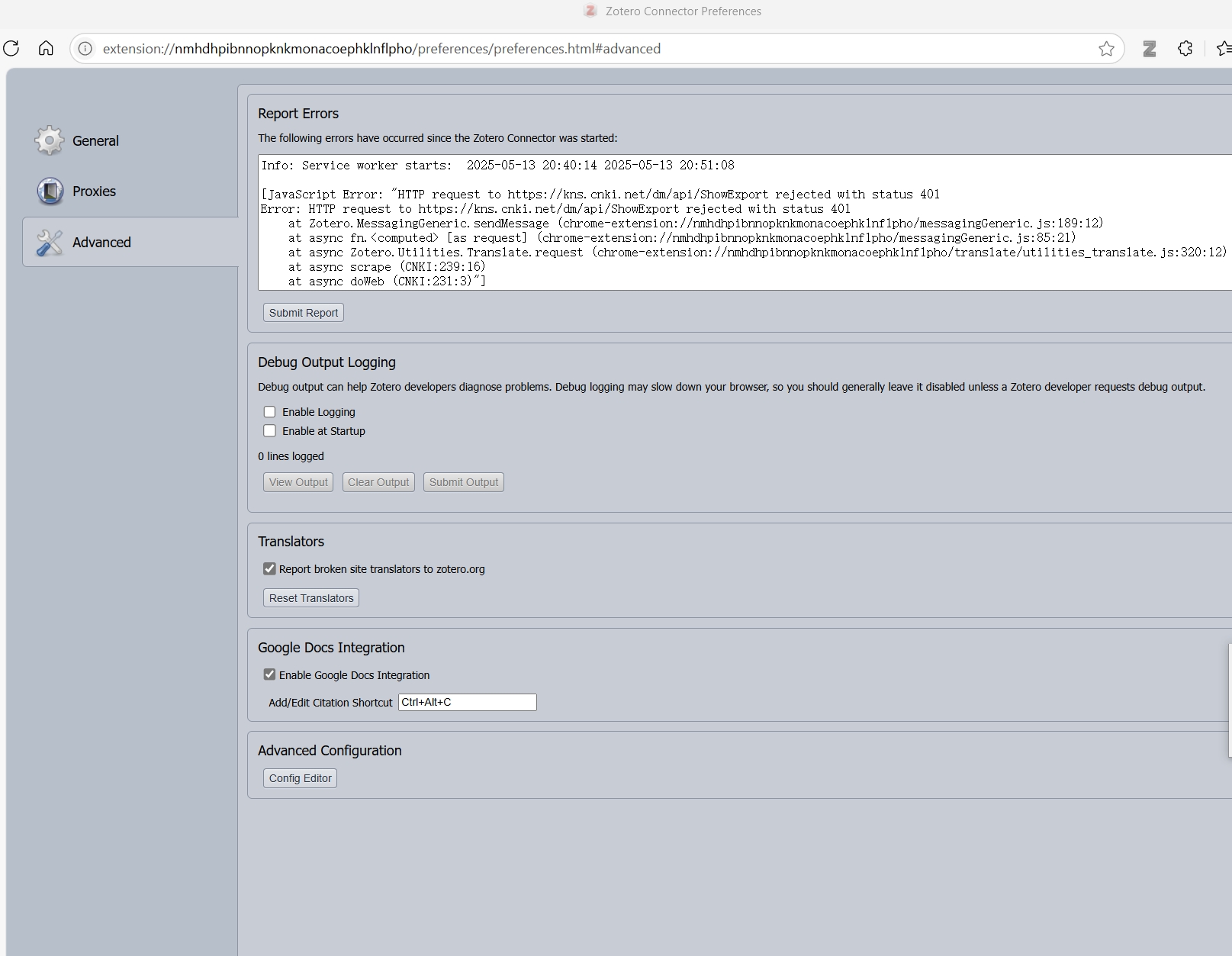The width and height of the screenshot is (1232, 956).
Task: Click the browser address bar URL
Action: (381, 49)
